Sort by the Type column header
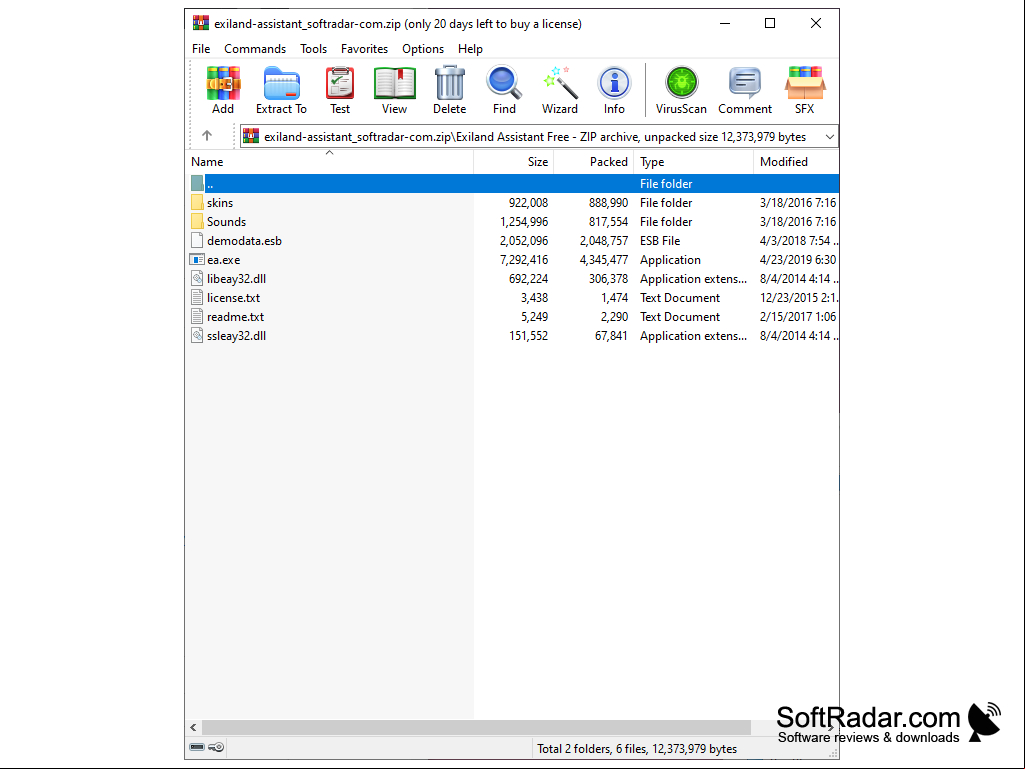This screenshot has width=1025, height=769. click(694, 162)
